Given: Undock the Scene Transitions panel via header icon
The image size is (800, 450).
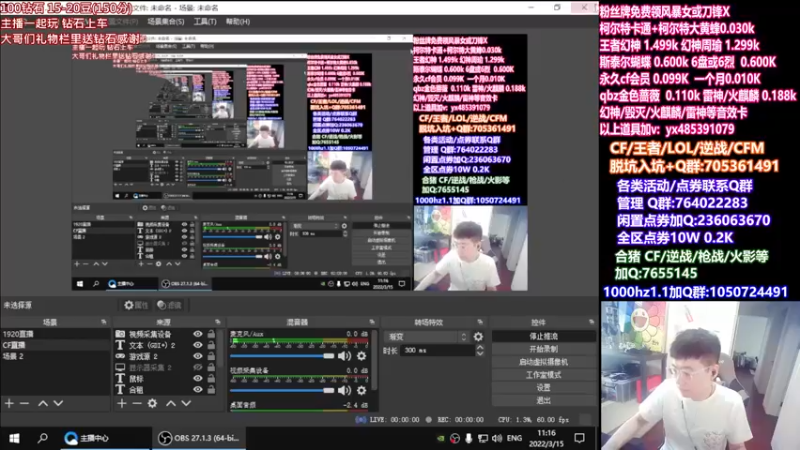Looking at the screenshot, I should pyautogui.click(x=480, y=322).
